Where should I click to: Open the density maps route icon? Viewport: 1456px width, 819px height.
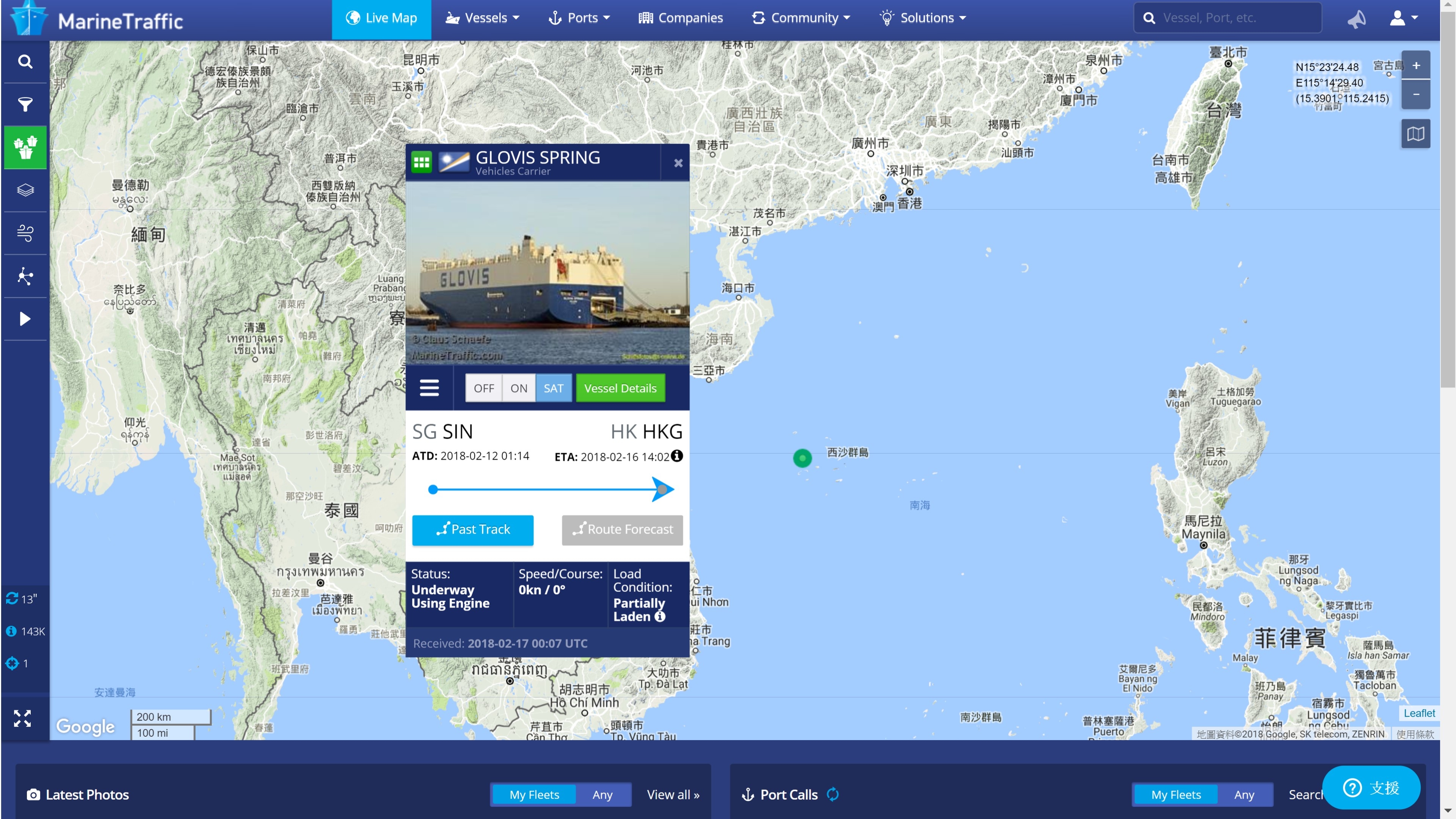25,276
